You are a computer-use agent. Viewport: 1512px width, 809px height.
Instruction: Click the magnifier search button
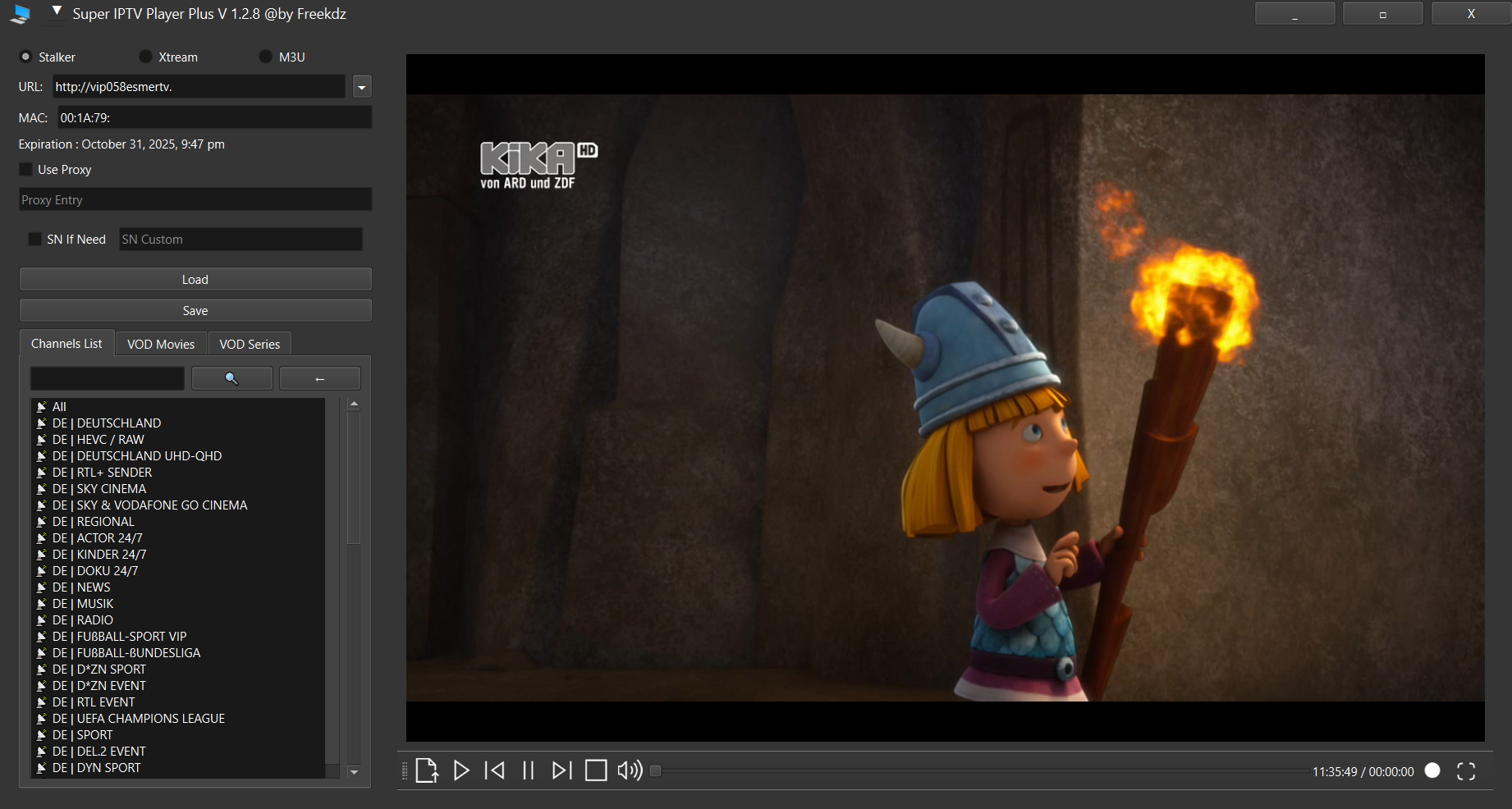232,378
